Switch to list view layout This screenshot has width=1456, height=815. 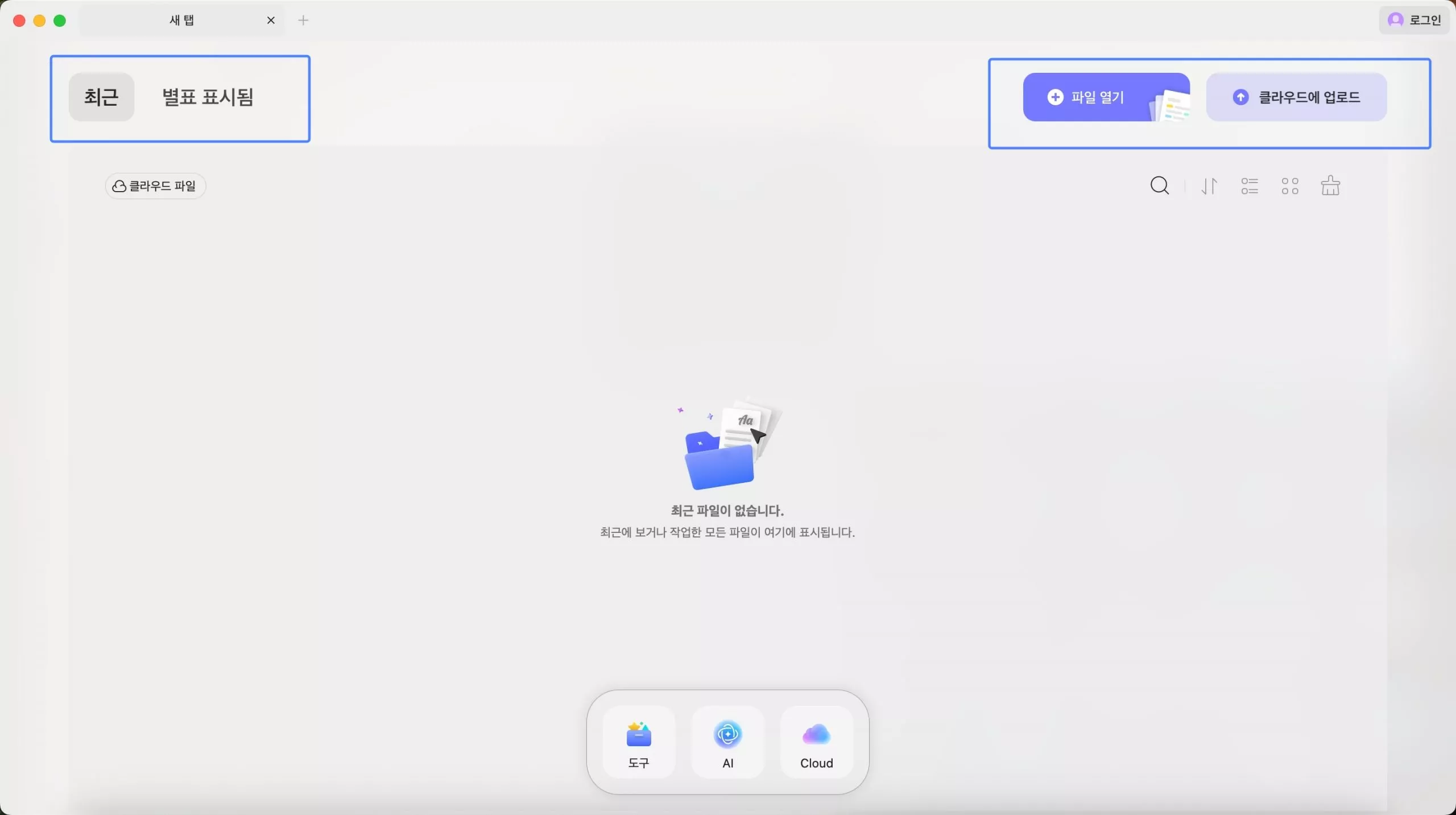(x=1250, y=186)
